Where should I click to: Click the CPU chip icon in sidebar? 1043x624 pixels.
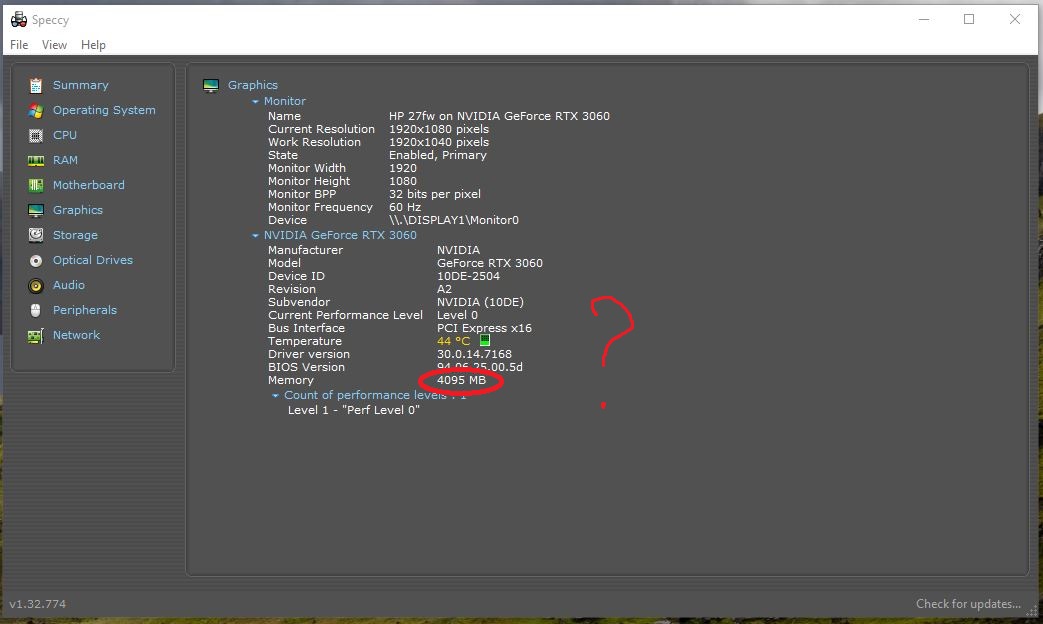(36, 135)
